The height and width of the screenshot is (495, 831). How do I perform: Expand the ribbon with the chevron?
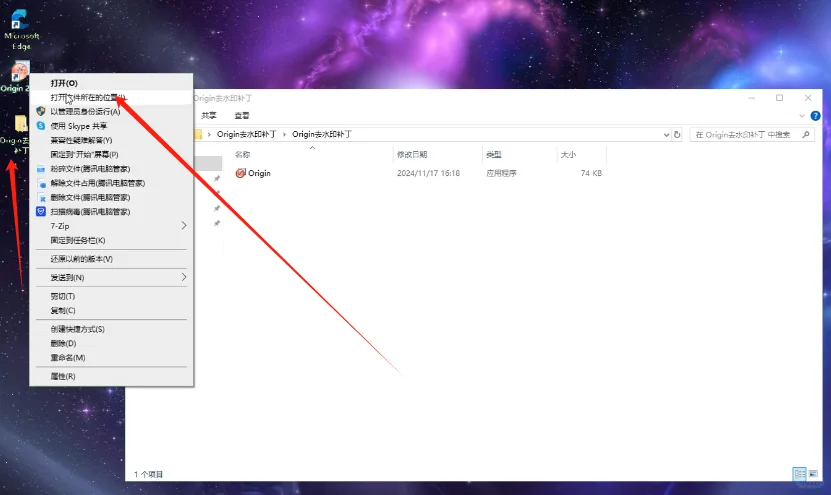pyautogui.click(x=802, y=116)
